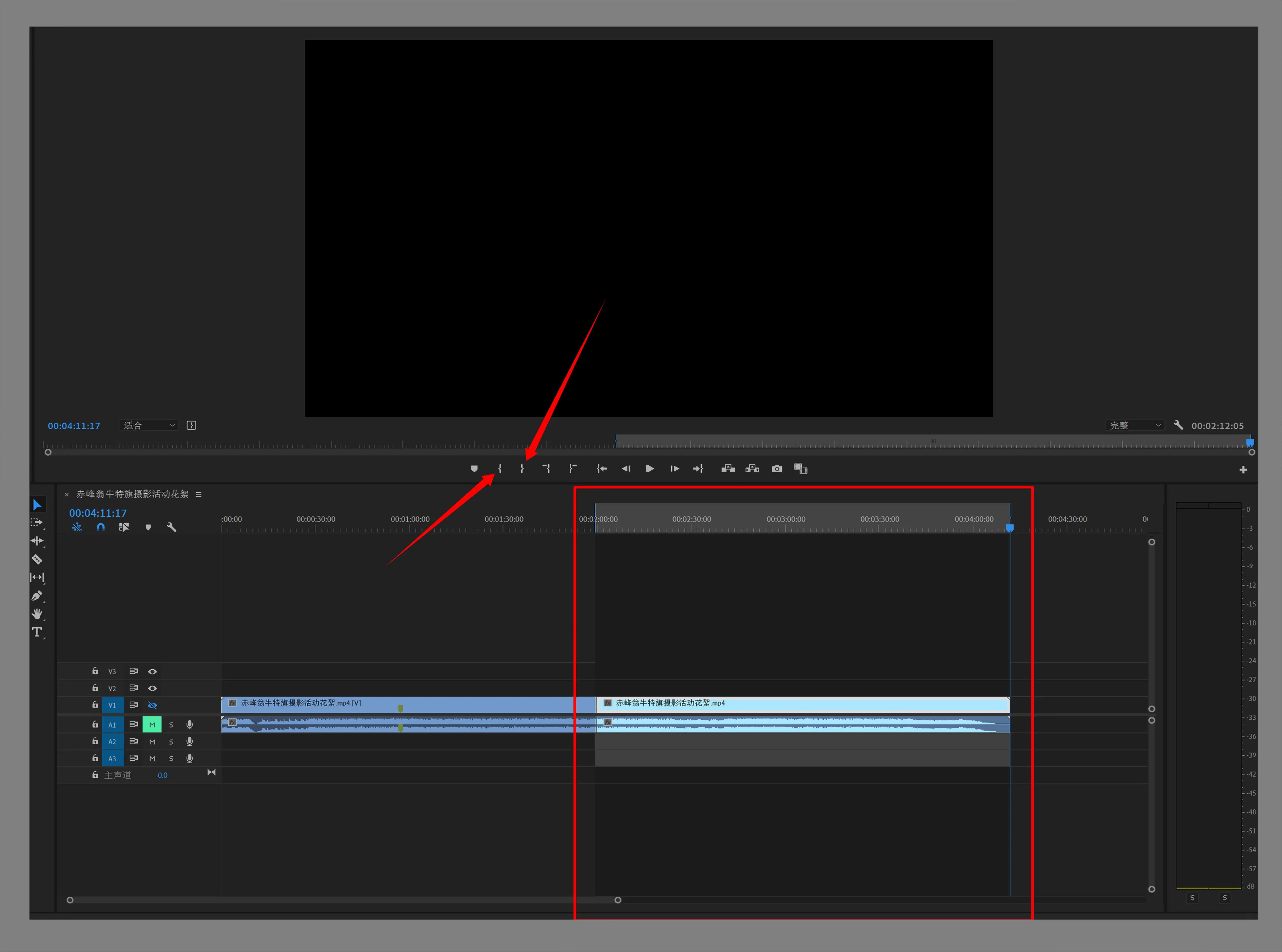Click Mark Out button in monitor

[x=522, y=469]
